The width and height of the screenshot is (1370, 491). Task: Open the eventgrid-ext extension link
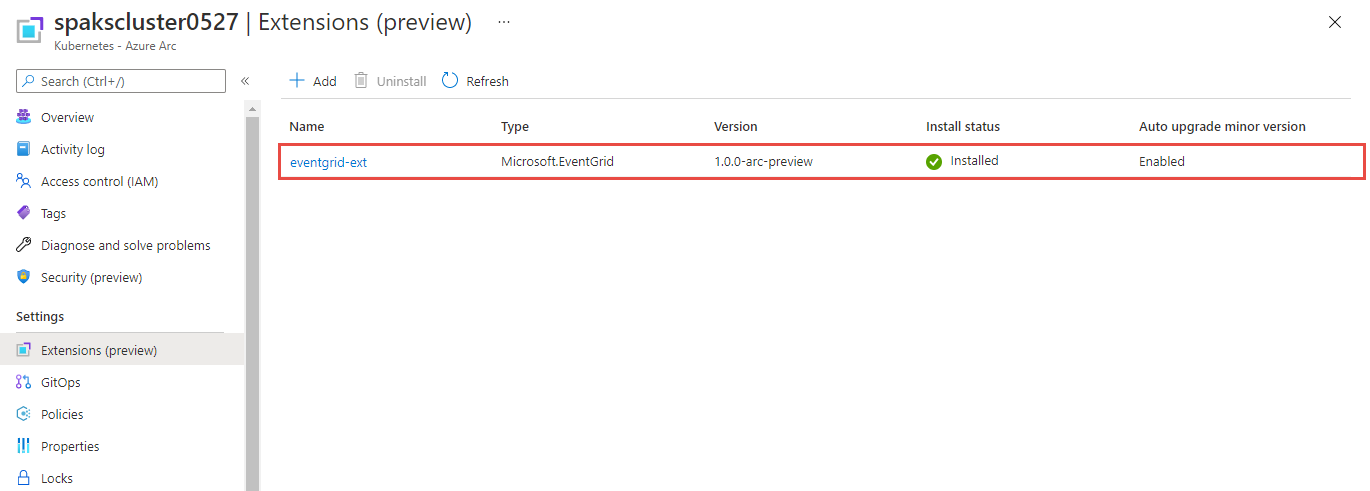329,162
